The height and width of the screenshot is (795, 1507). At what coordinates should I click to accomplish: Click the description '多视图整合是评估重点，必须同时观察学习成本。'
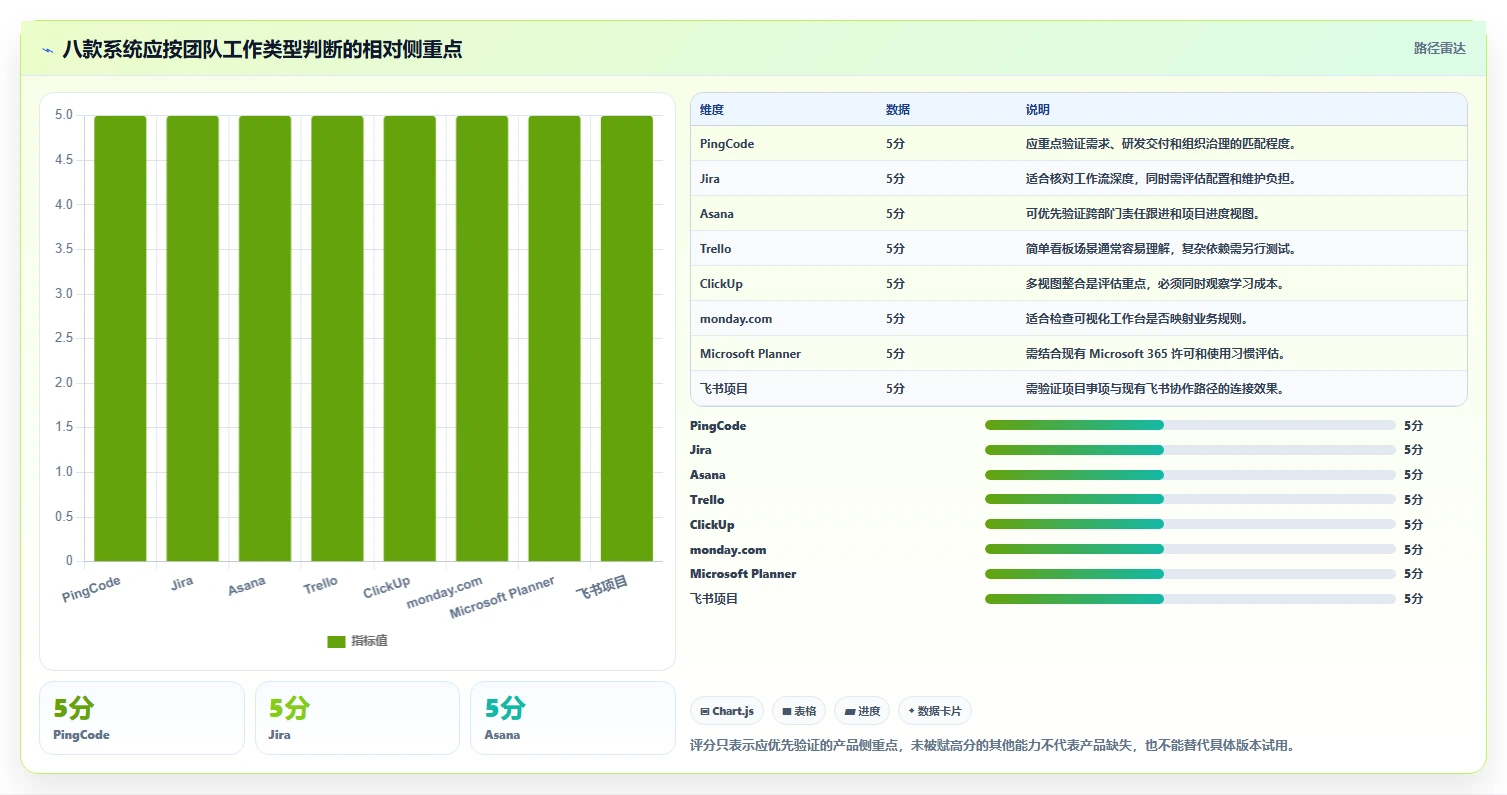click(x=1155, y=284)
